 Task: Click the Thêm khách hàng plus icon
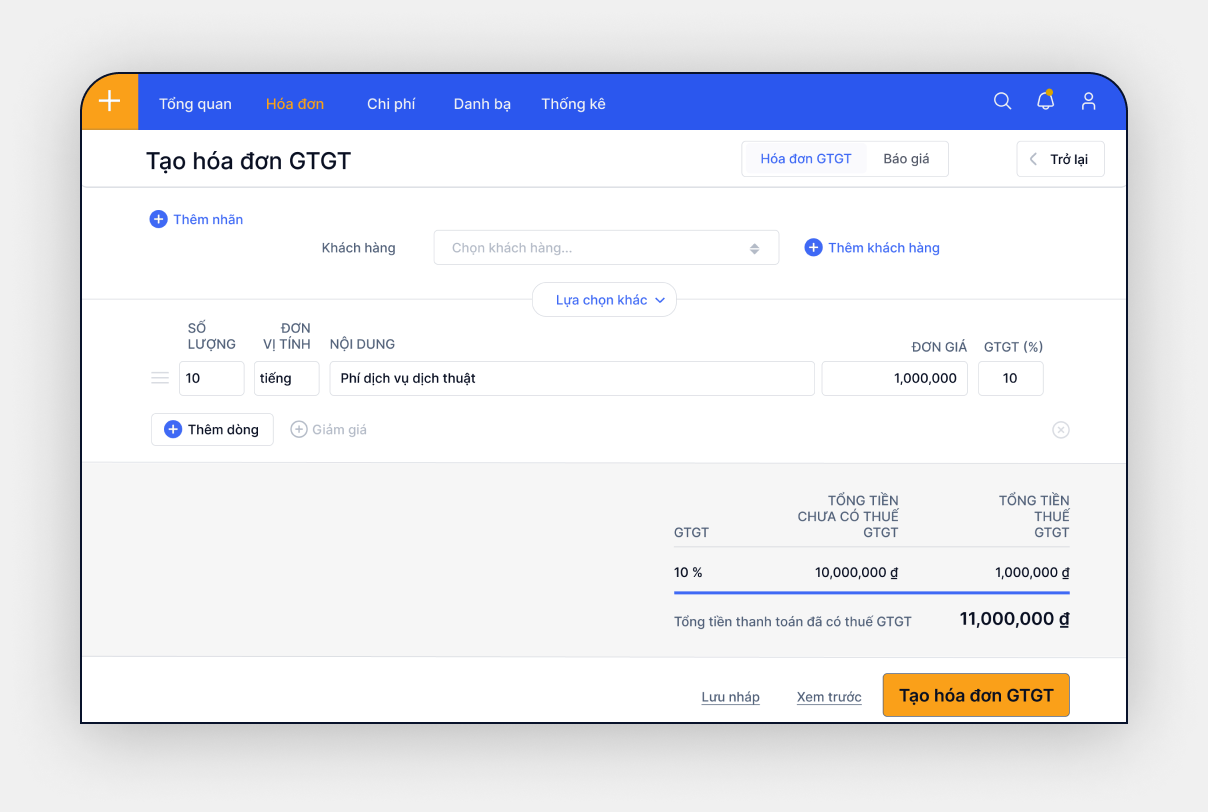click(813, 248)
